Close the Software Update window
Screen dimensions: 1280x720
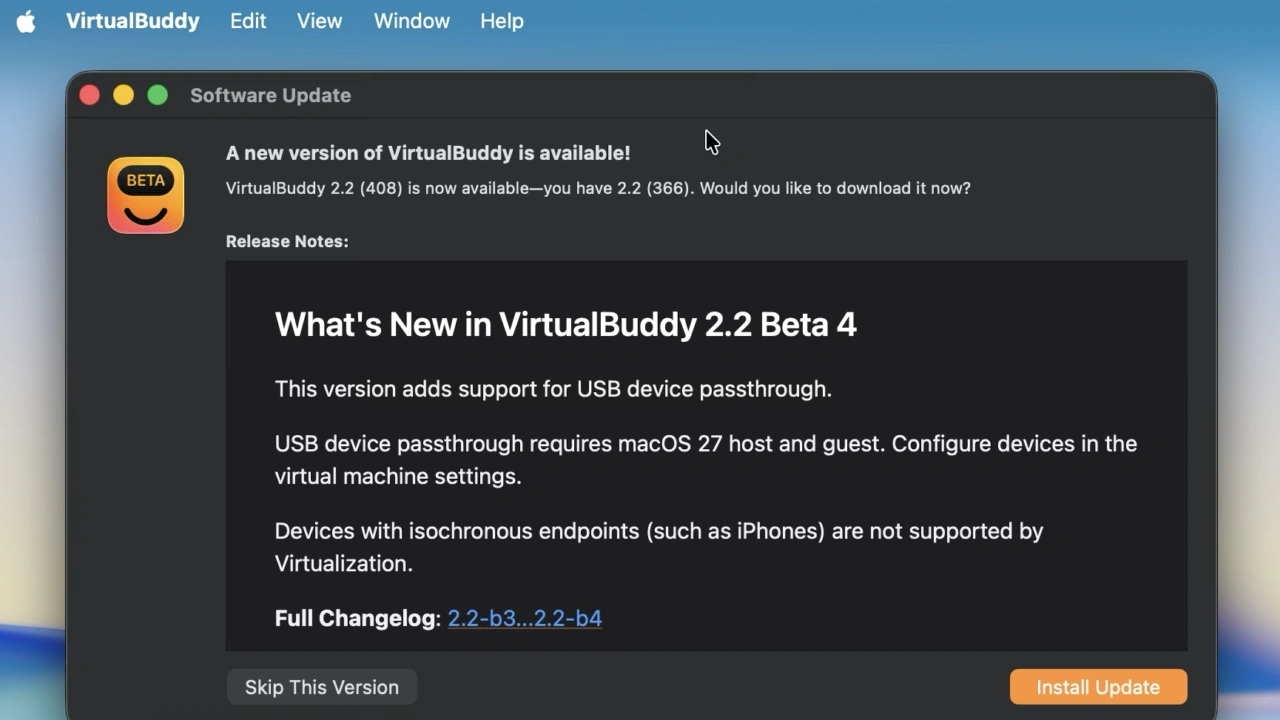click(90, 95)
